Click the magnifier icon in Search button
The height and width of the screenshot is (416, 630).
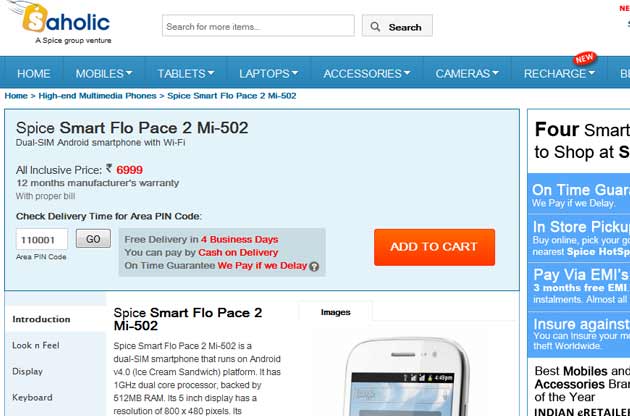(x=375, y=27)
